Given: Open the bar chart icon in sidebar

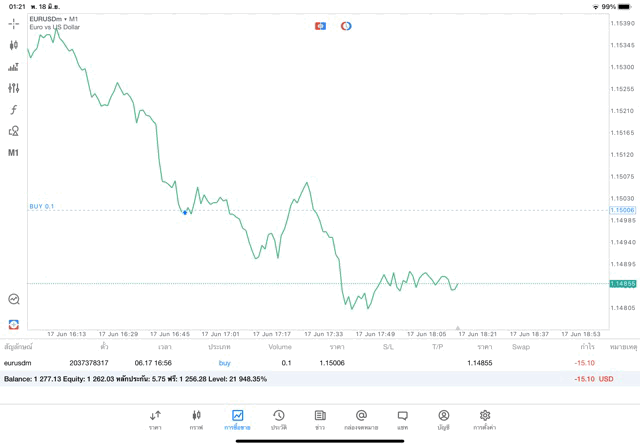Looking at the screenshot, I should tap(14, 67).
